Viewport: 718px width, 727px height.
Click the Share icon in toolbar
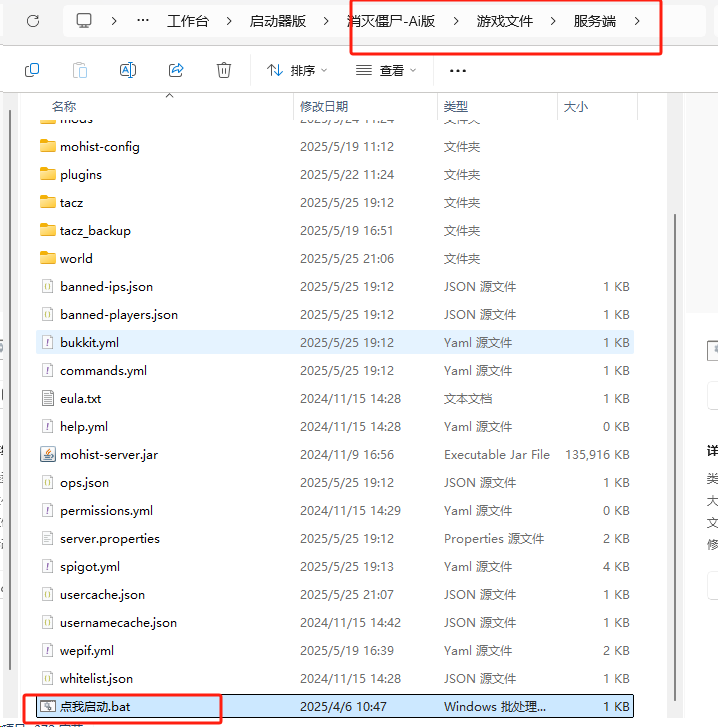tap(176, 70)
